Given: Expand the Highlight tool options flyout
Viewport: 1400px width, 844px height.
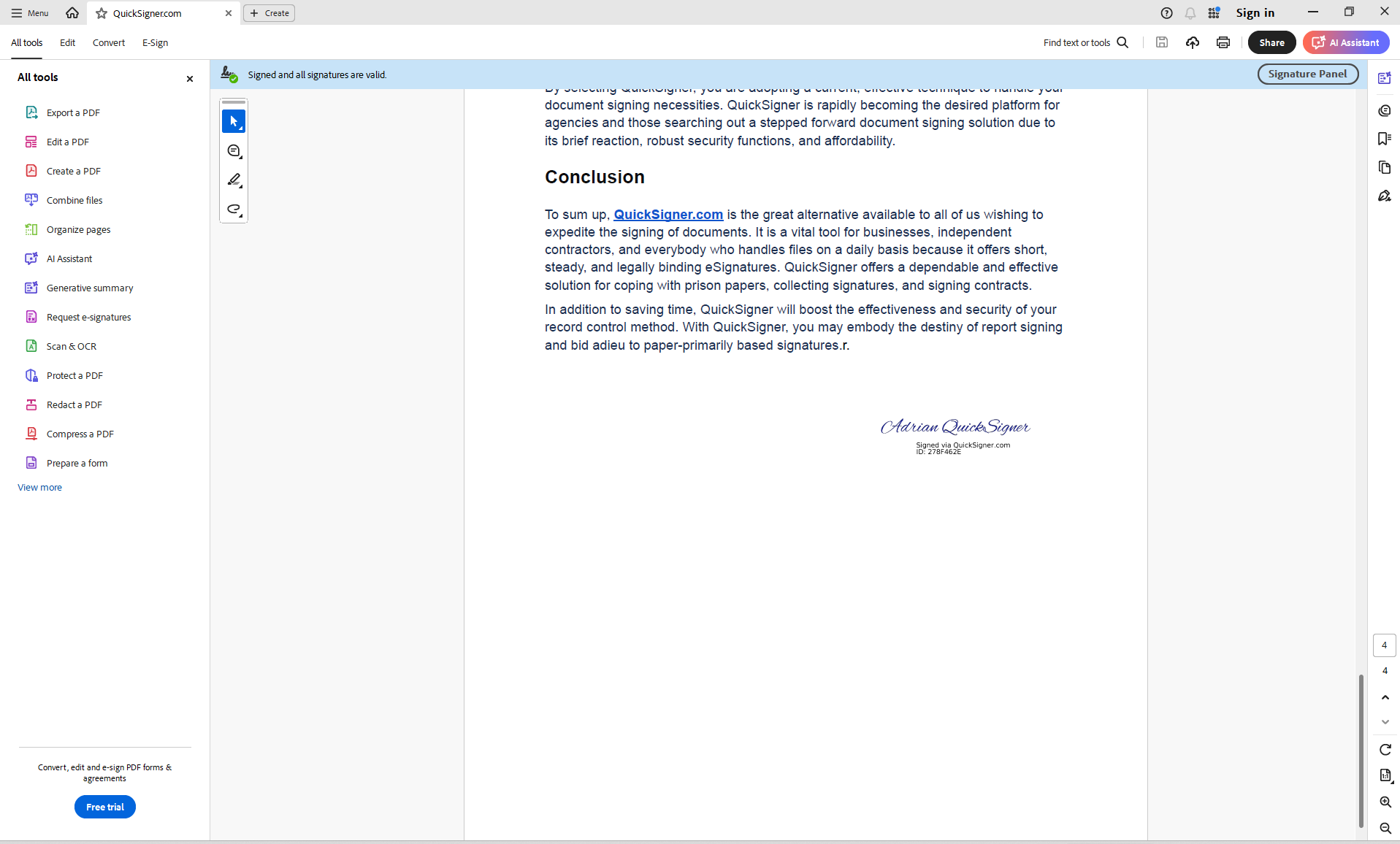Looking at the screenshot, I should 240,187.
